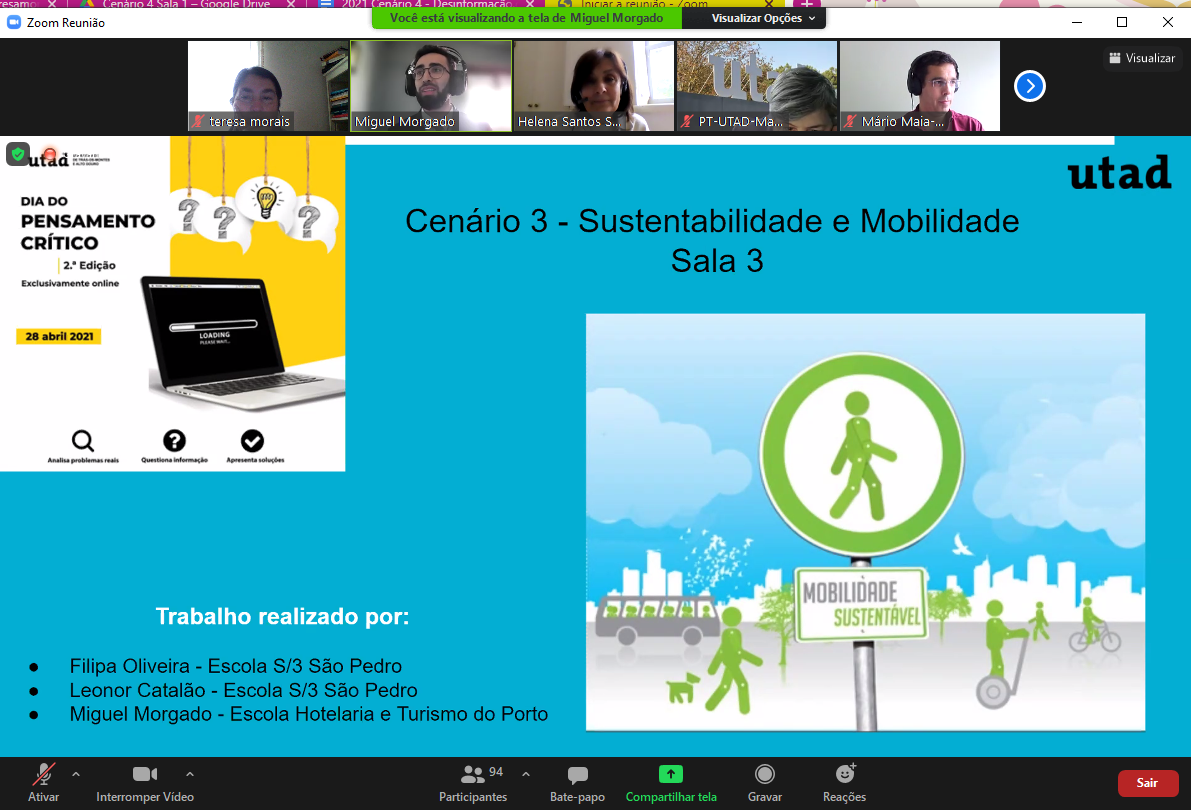Close the Desinformação browser tab
The image size is (1191, 810).
(x=530, y=4)
